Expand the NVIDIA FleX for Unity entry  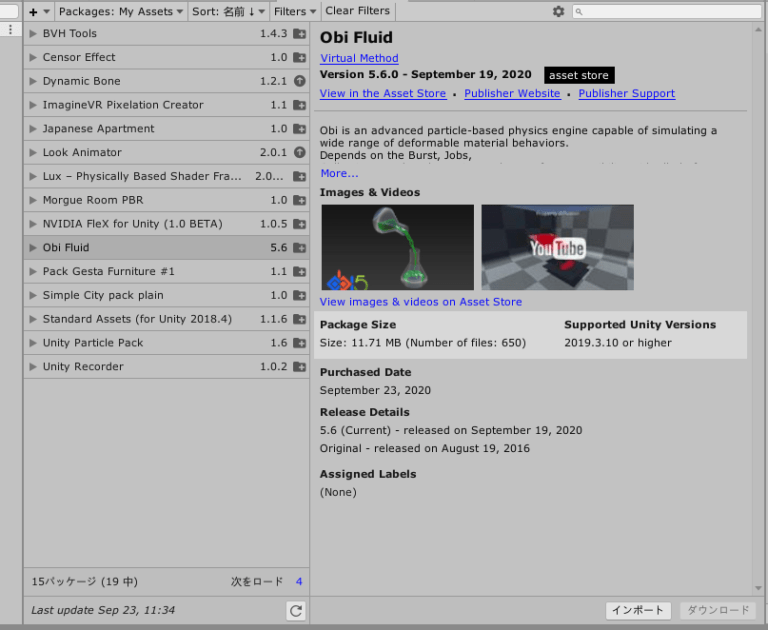tap(33, 224)
